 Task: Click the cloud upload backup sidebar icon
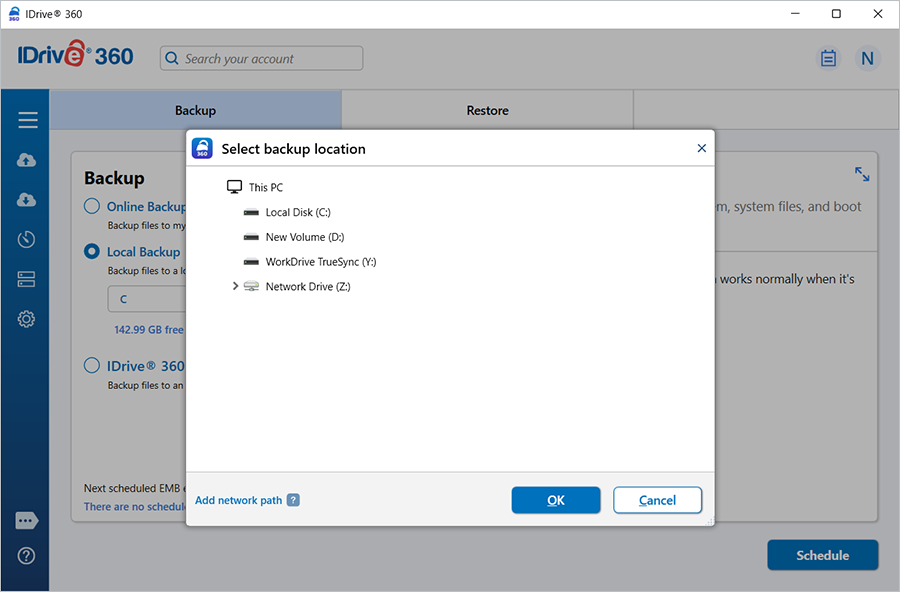tap(27, 160)
